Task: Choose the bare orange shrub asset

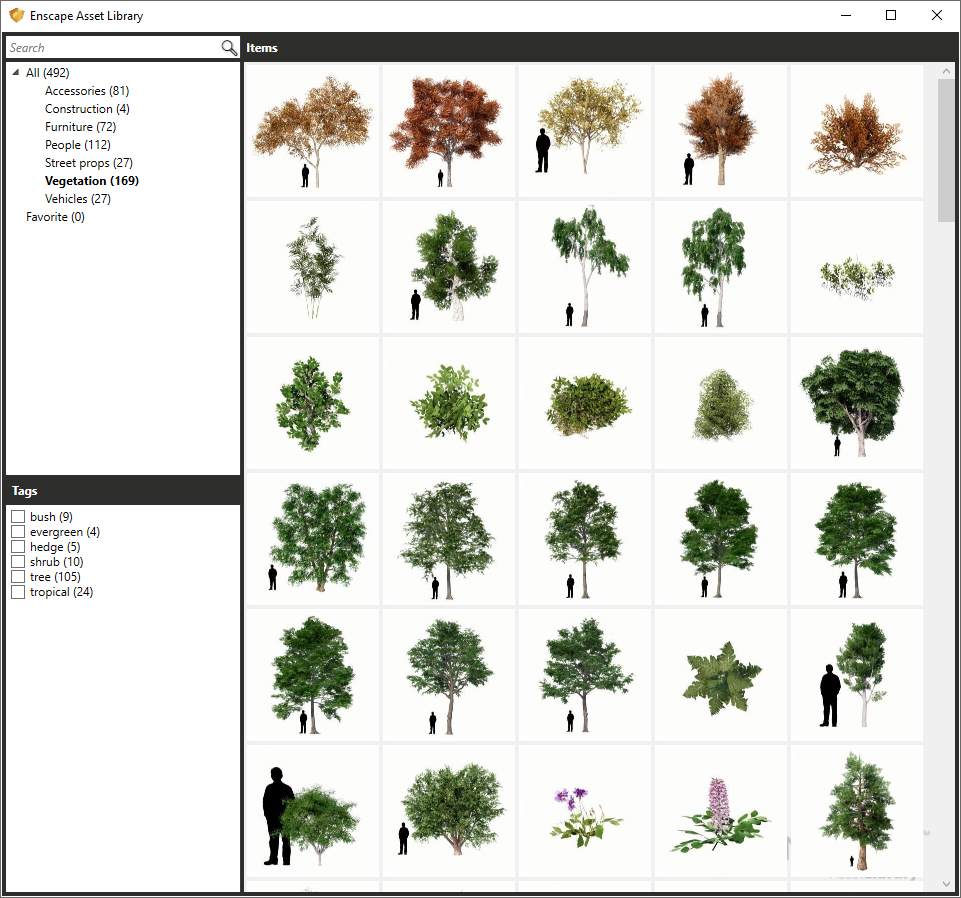Action: (856, 131)
